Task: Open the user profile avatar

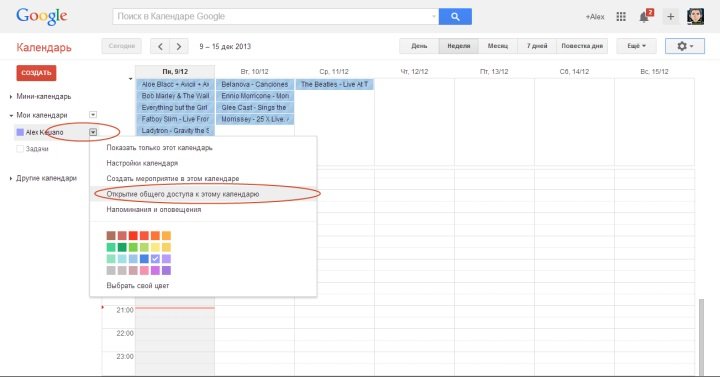Action: pyautogui.click(x=695, y=17)
